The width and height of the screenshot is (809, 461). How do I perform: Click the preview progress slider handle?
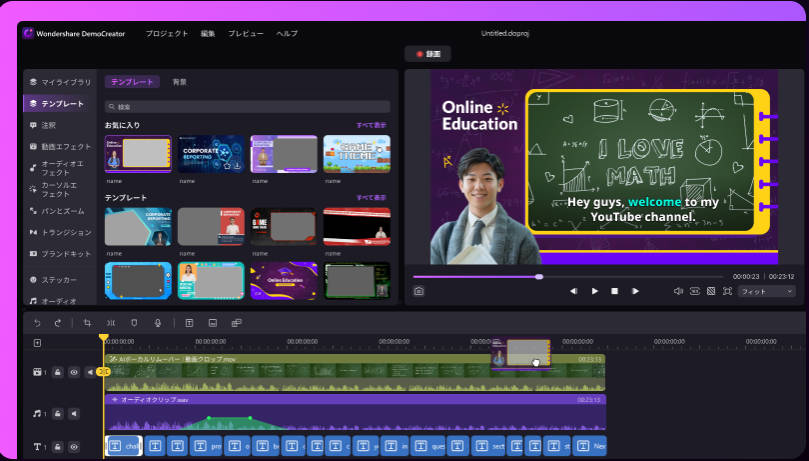pos(539,277)
